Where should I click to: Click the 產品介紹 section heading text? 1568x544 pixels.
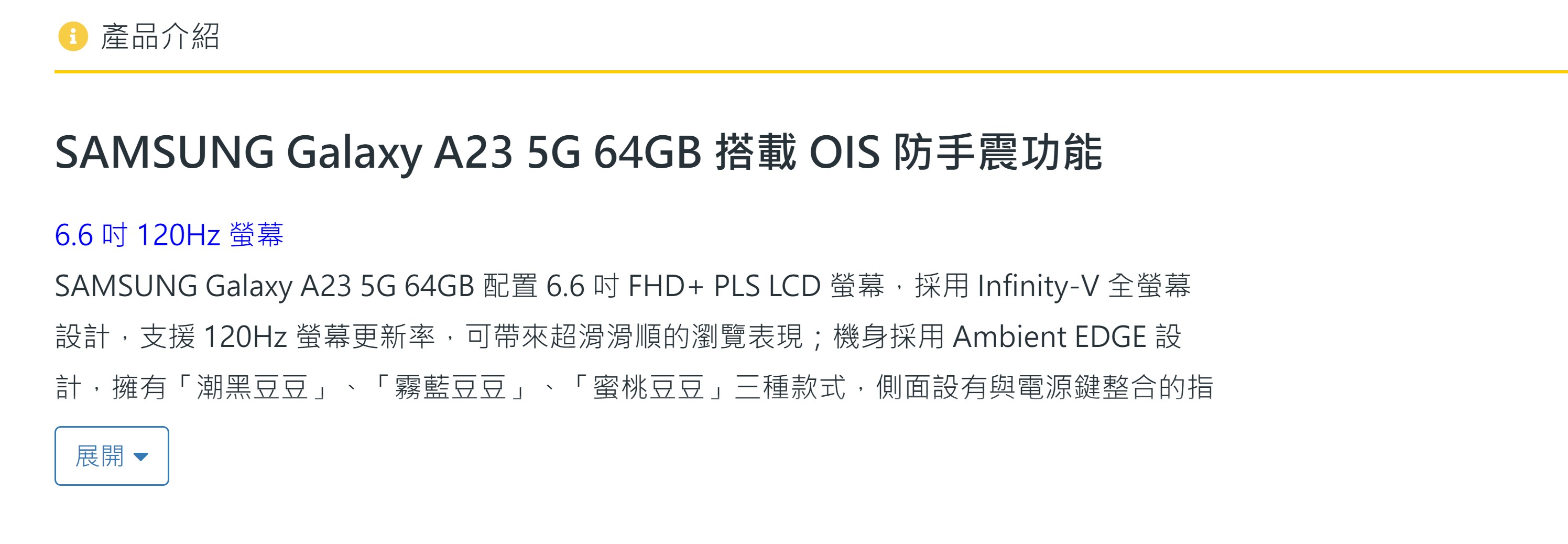[160, 37]
